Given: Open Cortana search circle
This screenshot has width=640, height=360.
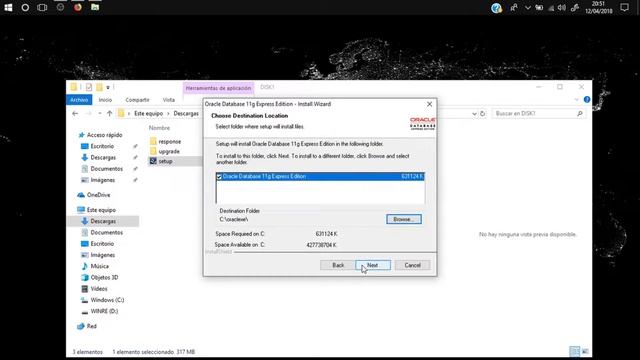Looking at the screenshot, I should [x=25, y=7].
